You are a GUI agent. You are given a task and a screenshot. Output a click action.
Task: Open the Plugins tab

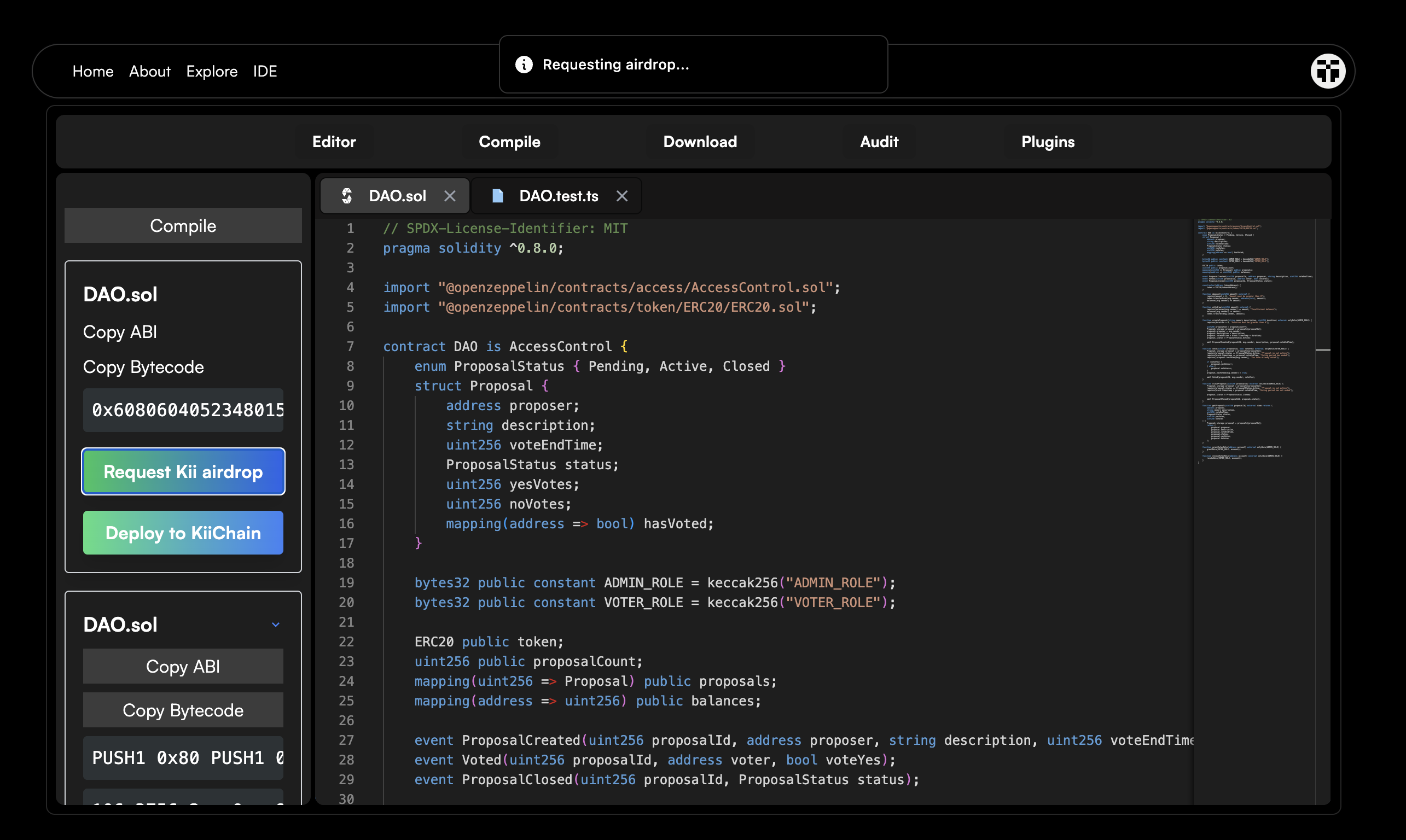pyautogui.click(x=1048, y=142)
